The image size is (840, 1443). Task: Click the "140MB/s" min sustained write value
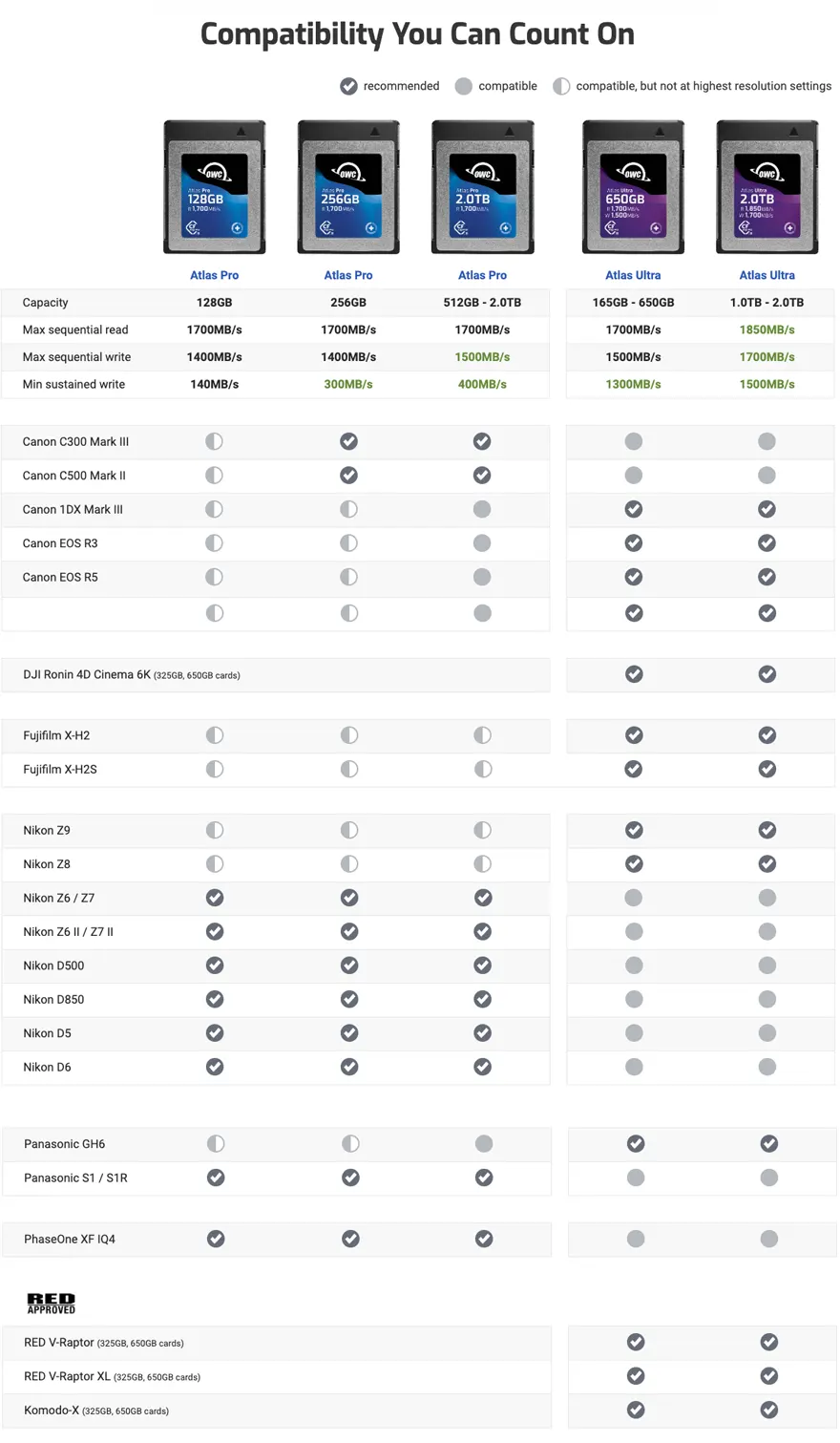[x=214, y=384]
